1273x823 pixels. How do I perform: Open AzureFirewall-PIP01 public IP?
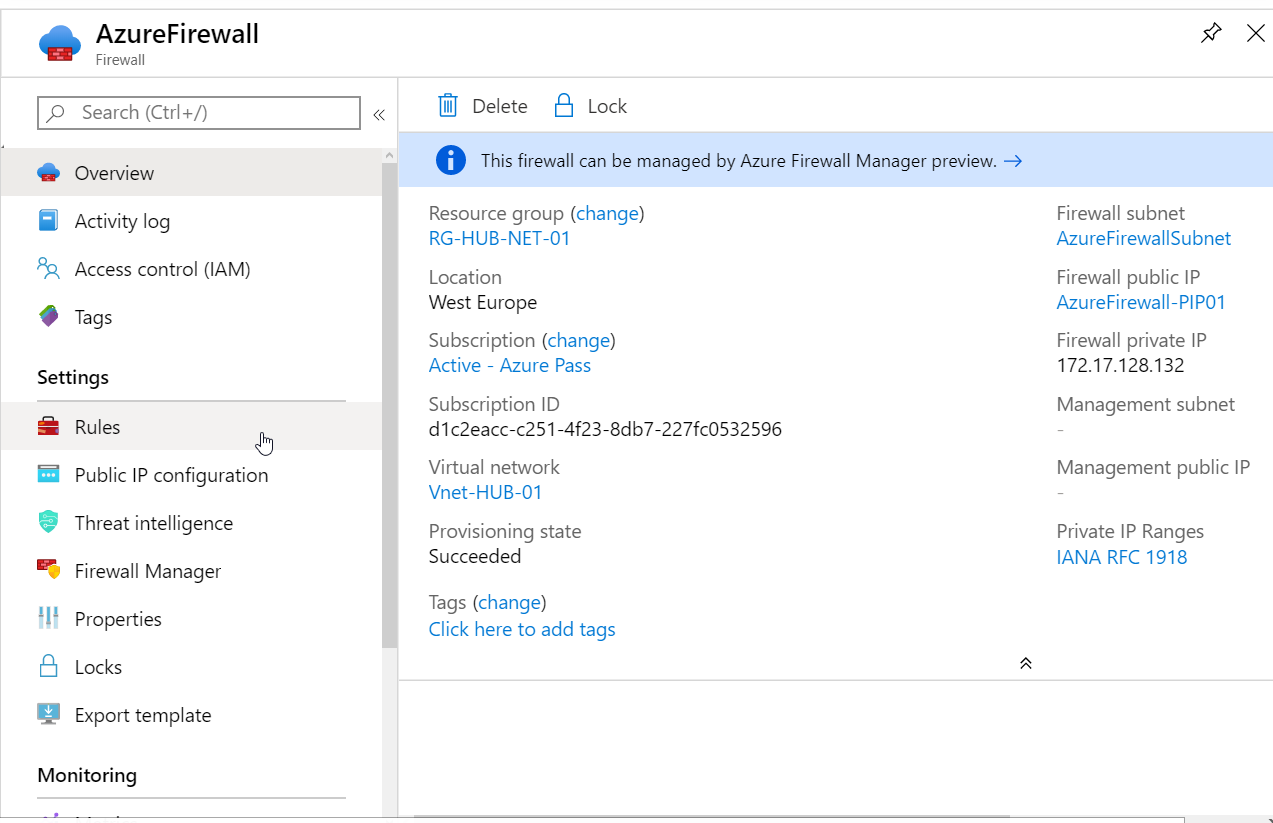[x=1141, y=302]
